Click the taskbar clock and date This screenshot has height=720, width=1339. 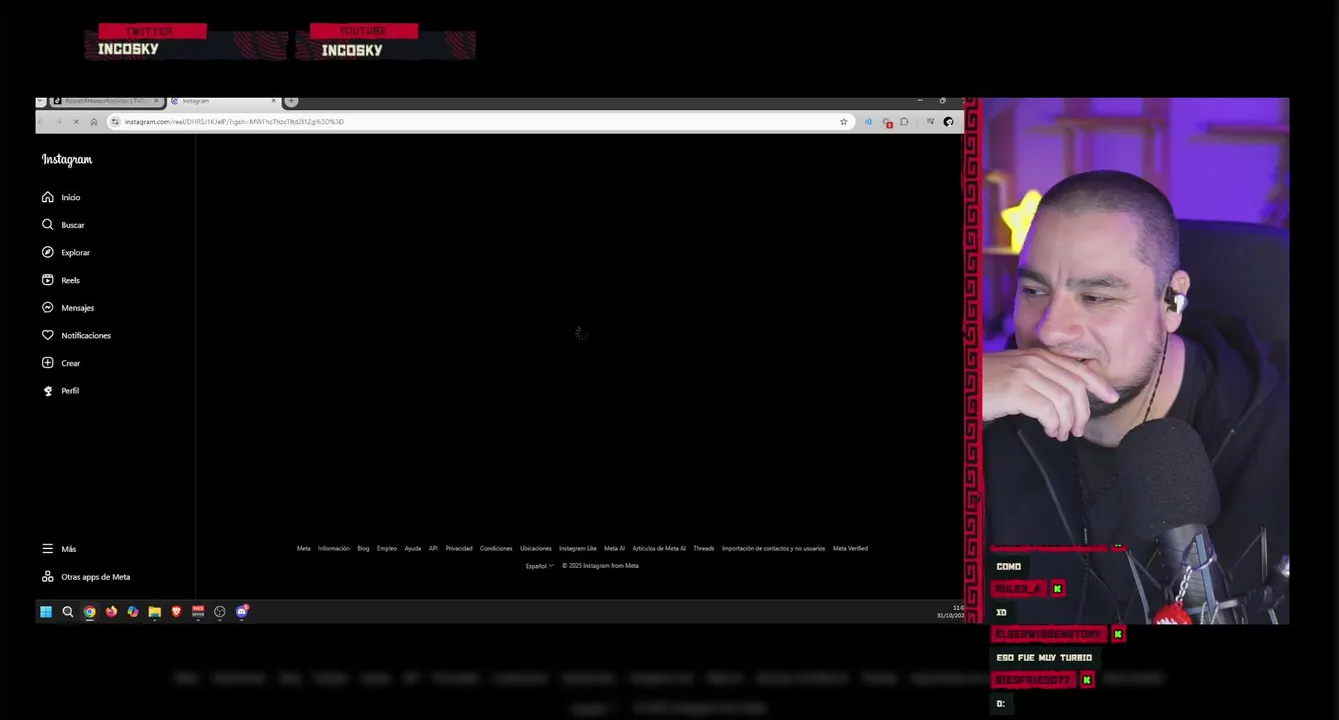point(950,612)
